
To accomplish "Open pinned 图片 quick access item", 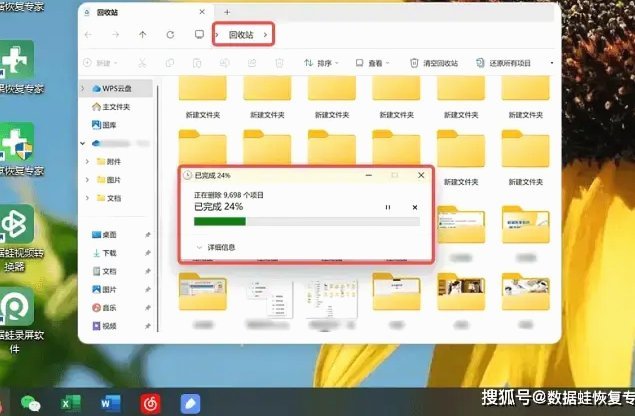I will (x=104, y=290).
